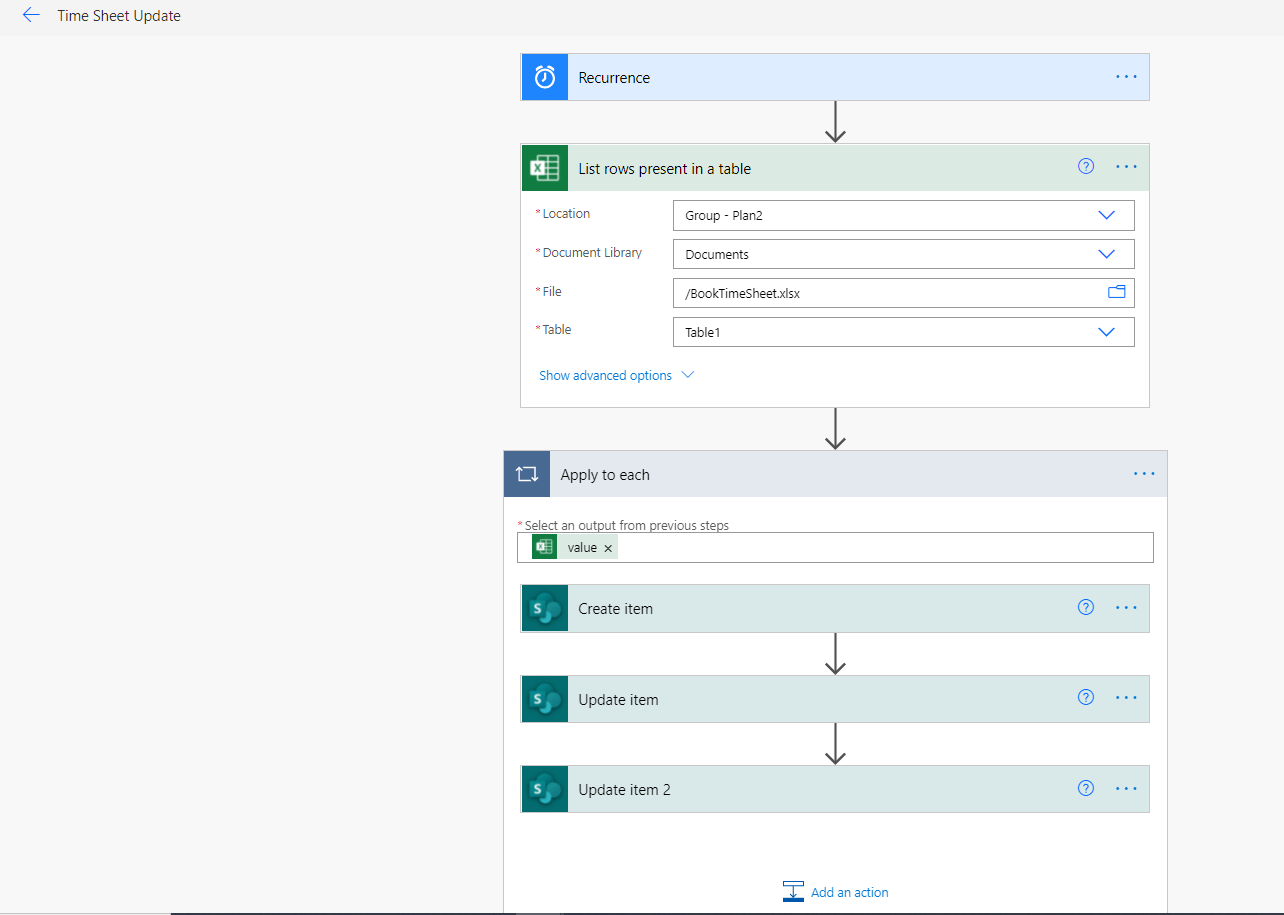Open the Apply to each ellipsis menu
The width and height of the screenshot is (1284, 915).
pos(1145,474)
